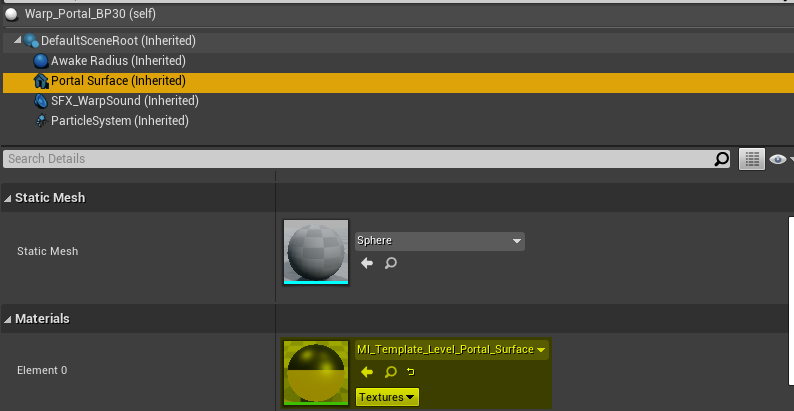This screenshot has width=794, height=411.
Task: Use selected asset arrow for Static Mesh
Action: 367,263
